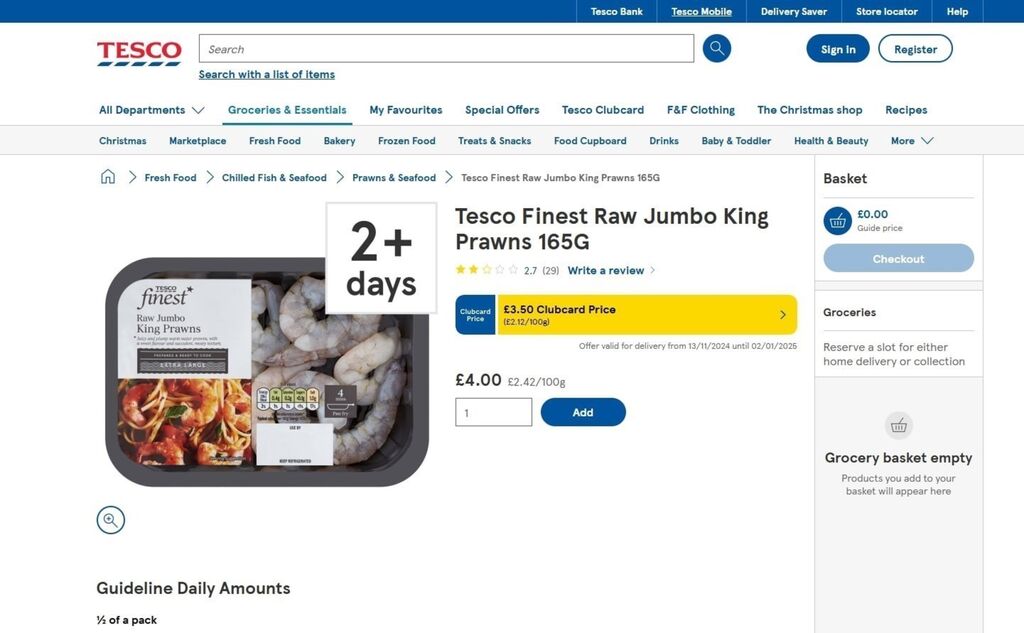Expand the More categories menu
Screen dimensions: 1024x633
pos(911,141)
